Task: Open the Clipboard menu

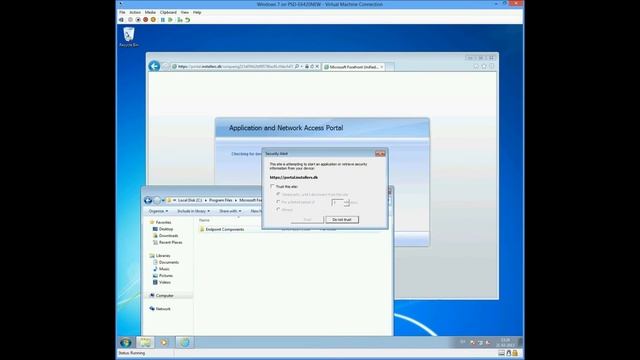Action: pos(168,13)
